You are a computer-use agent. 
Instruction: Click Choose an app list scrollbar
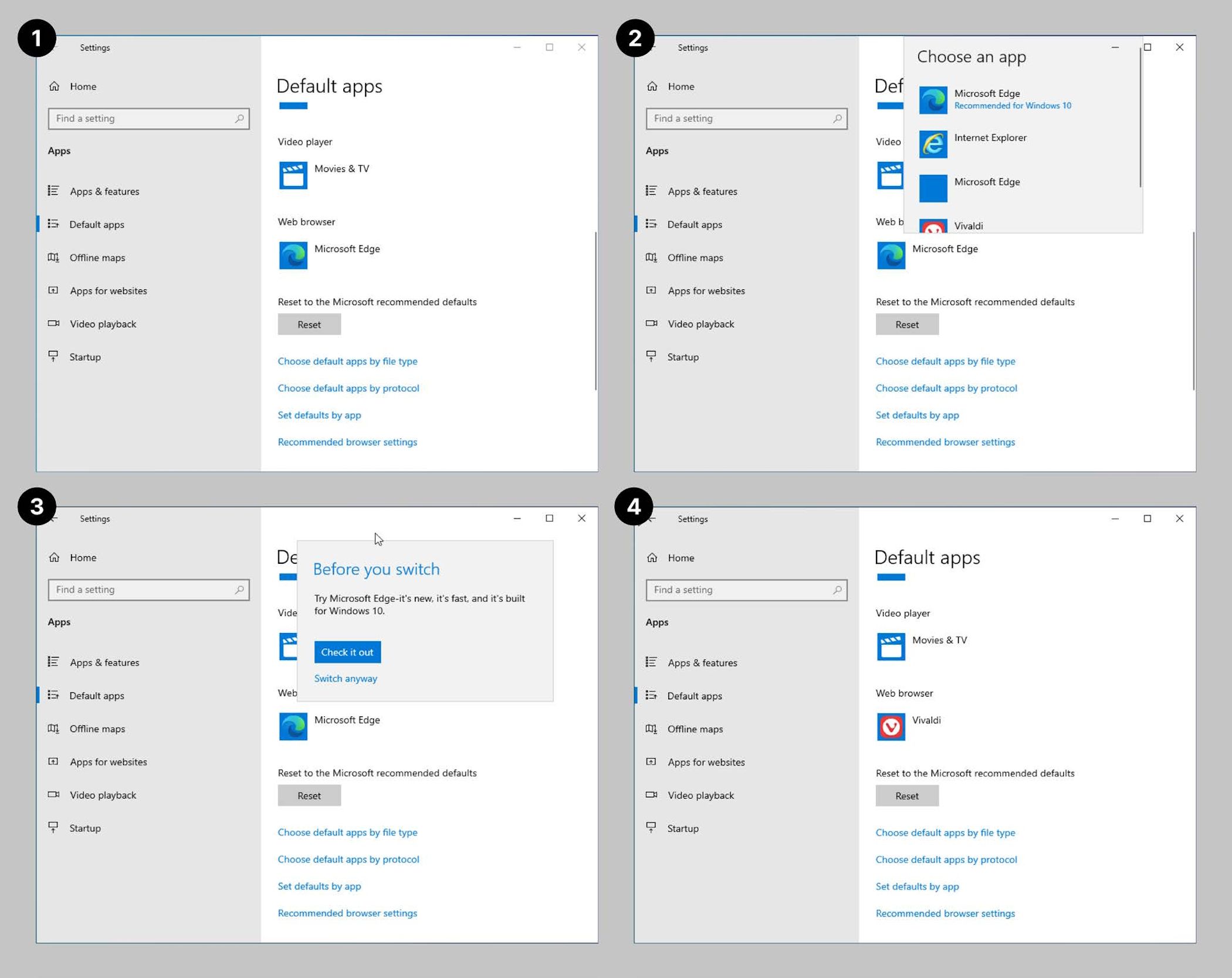[1140, 117]
